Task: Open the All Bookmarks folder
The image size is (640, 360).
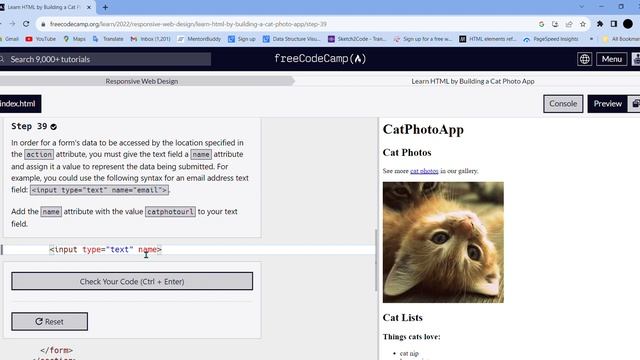Action: (621, 39)
